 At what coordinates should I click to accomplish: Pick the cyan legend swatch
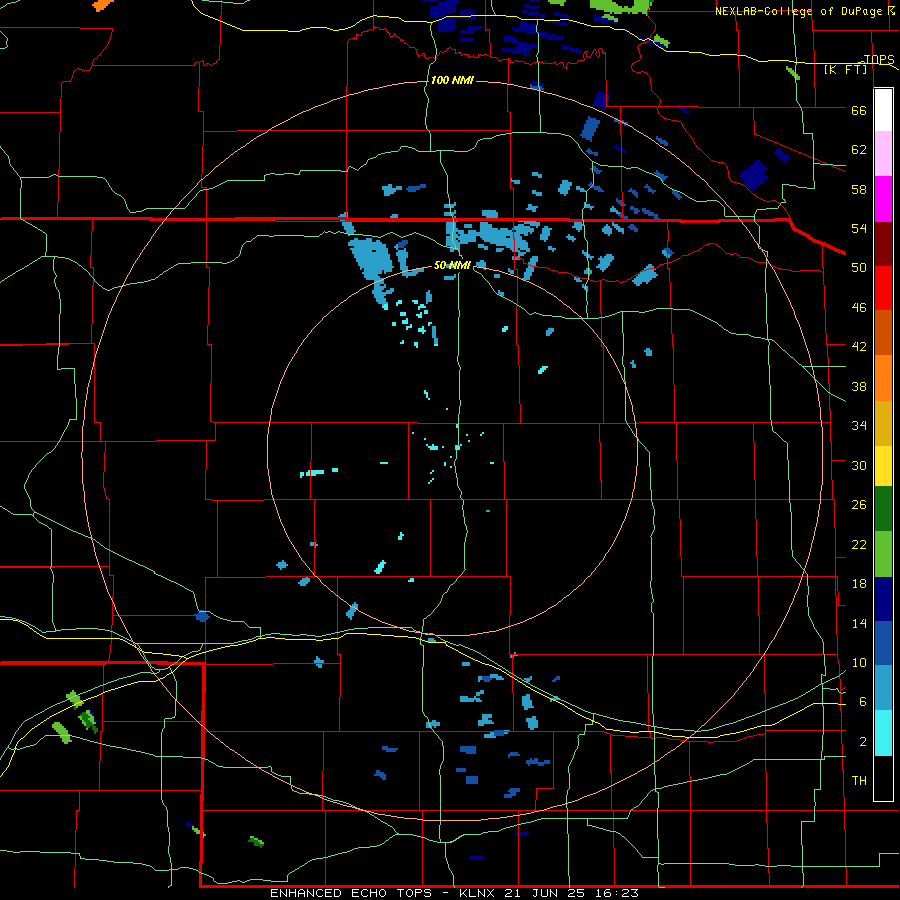pos(883,733)
